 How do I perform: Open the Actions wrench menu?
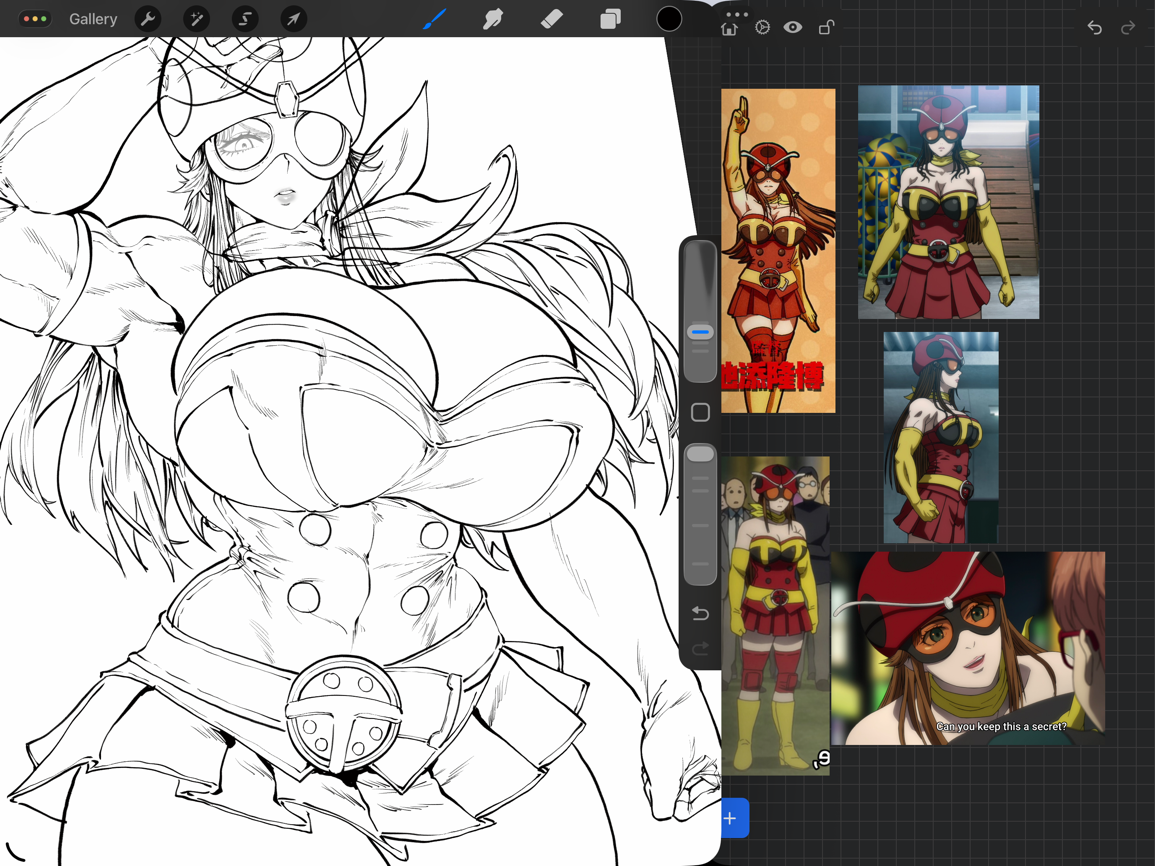(148, 19)
